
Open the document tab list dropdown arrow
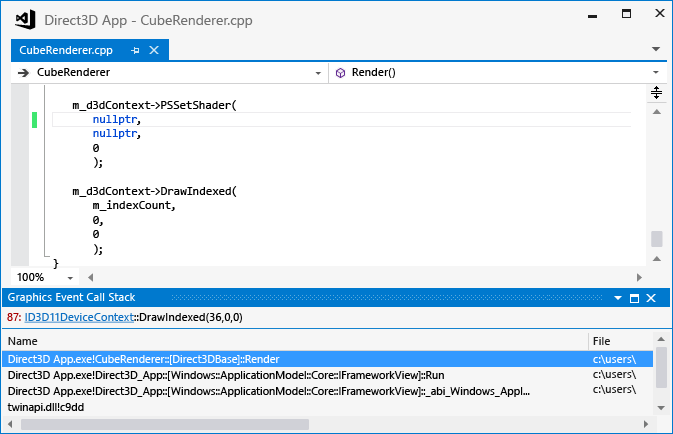(655, 49)
